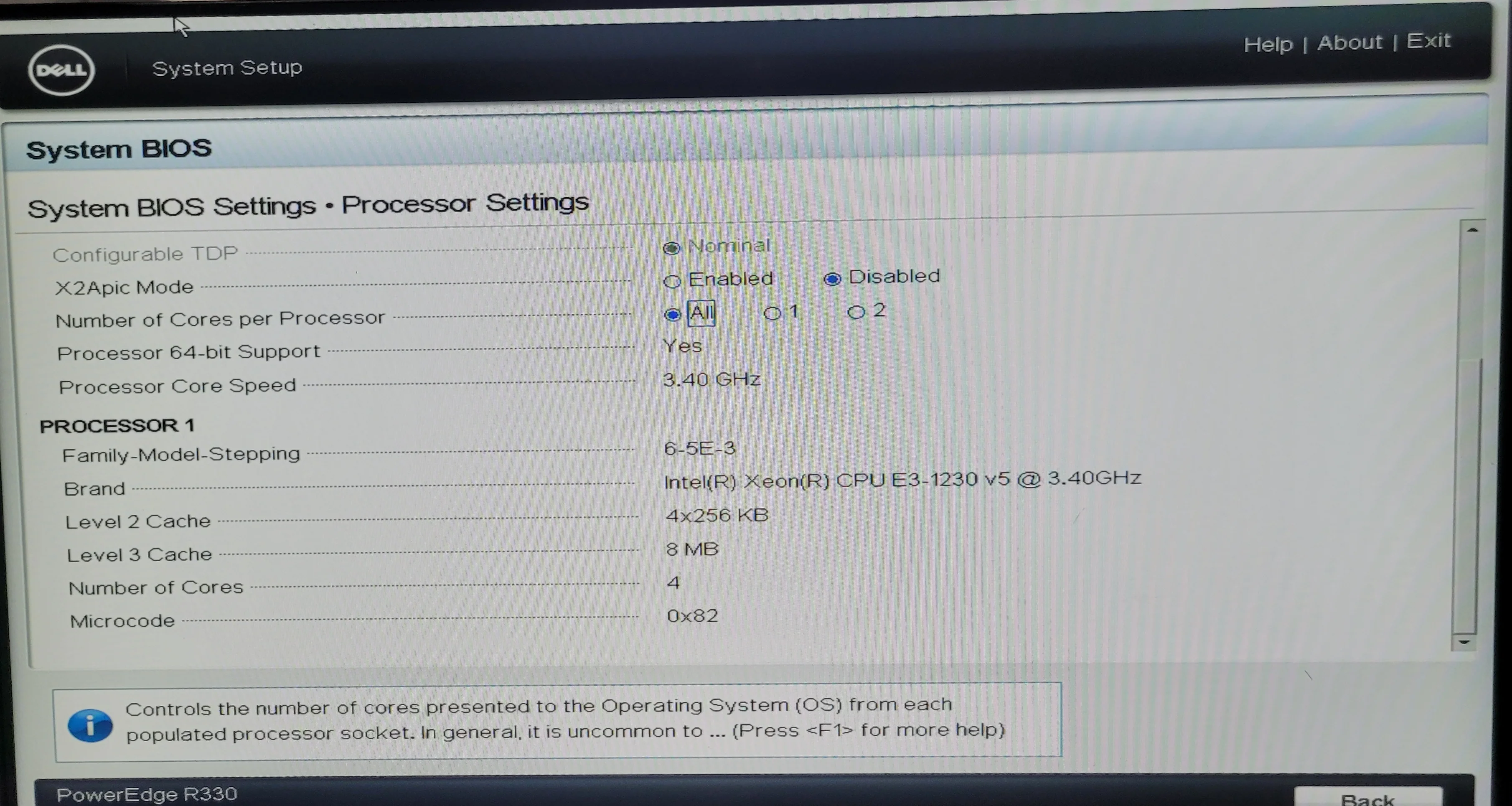The height and width of the screenshot is (806, 1512).
Task: Click the Processor Settings breadcrumb heading
Action: click(465, 204)
